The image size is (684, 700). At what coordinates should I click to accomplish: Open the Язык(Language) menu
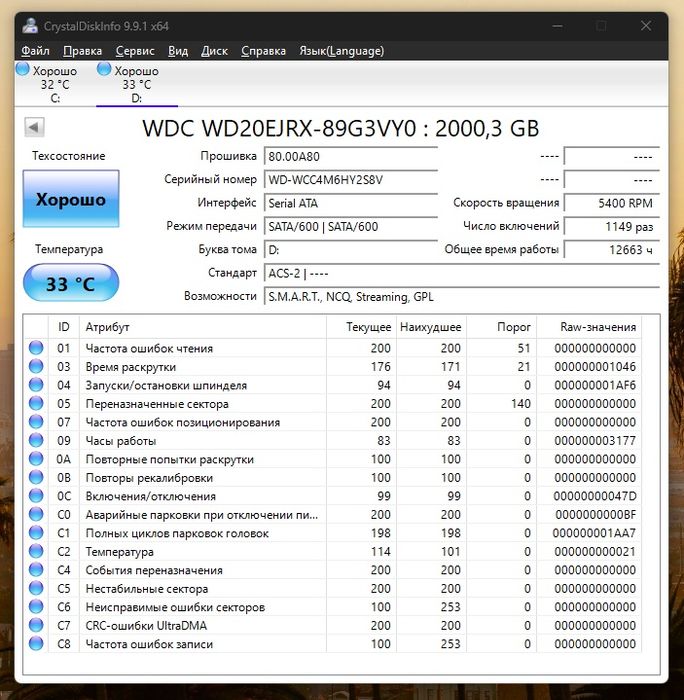point(342,51)
